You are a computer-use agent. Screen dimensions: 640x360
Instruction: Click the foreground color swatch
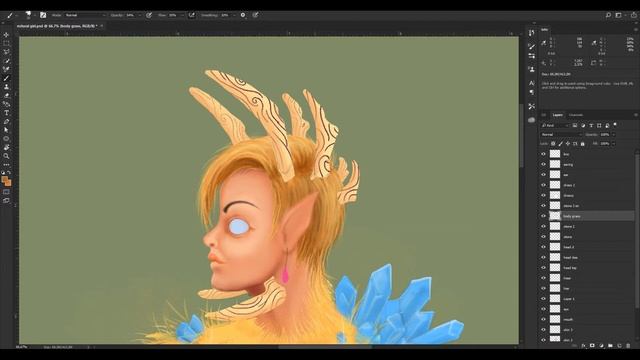(x=4, y=179)
